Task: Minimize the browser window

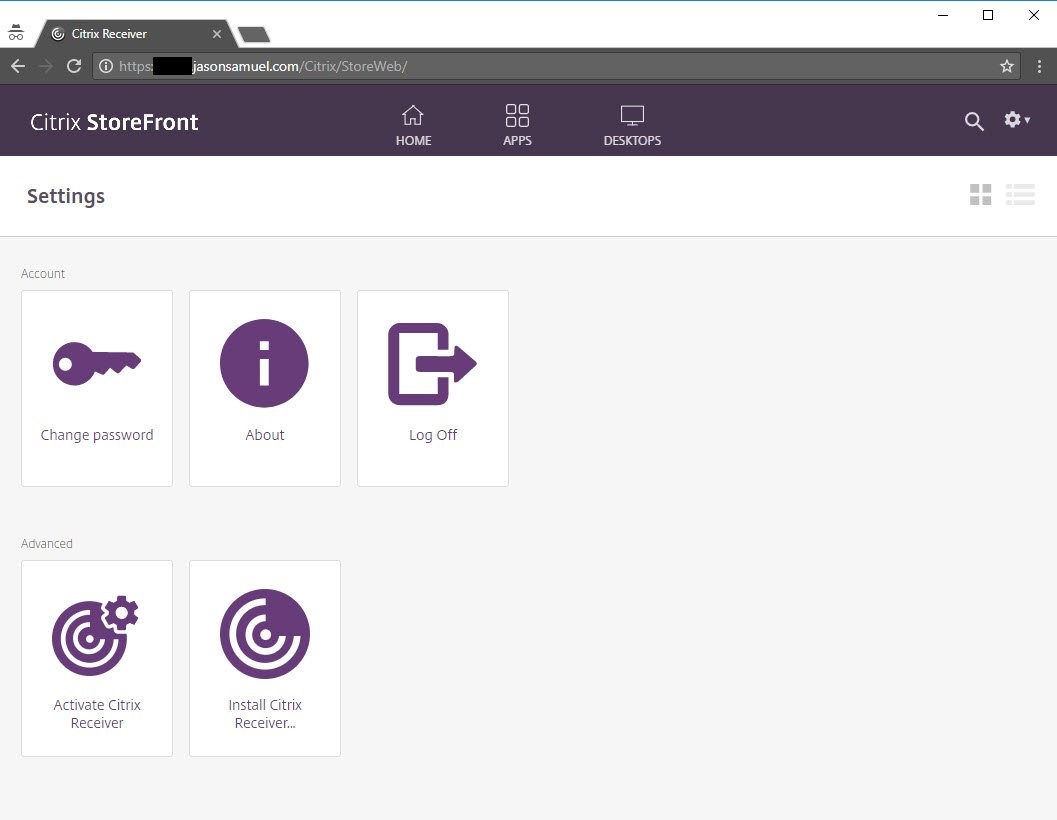Action: click(x=943, y=15)
